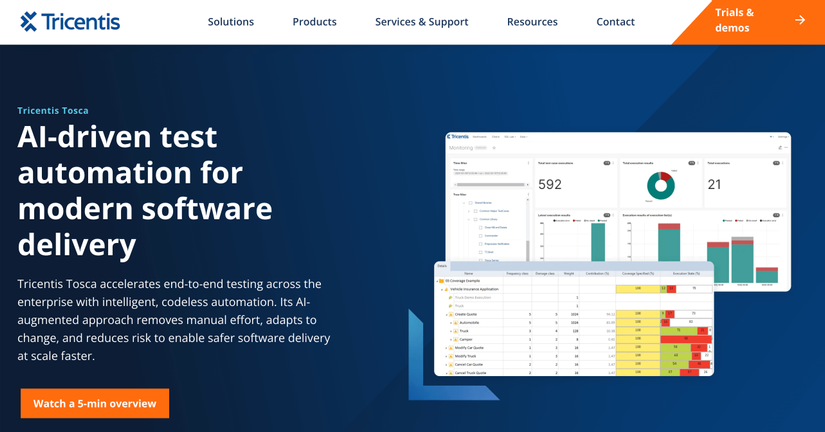This screenshot has width=825, height=432.
Task: Click the 21 value in the dashboard
Action: pos(714,184)
